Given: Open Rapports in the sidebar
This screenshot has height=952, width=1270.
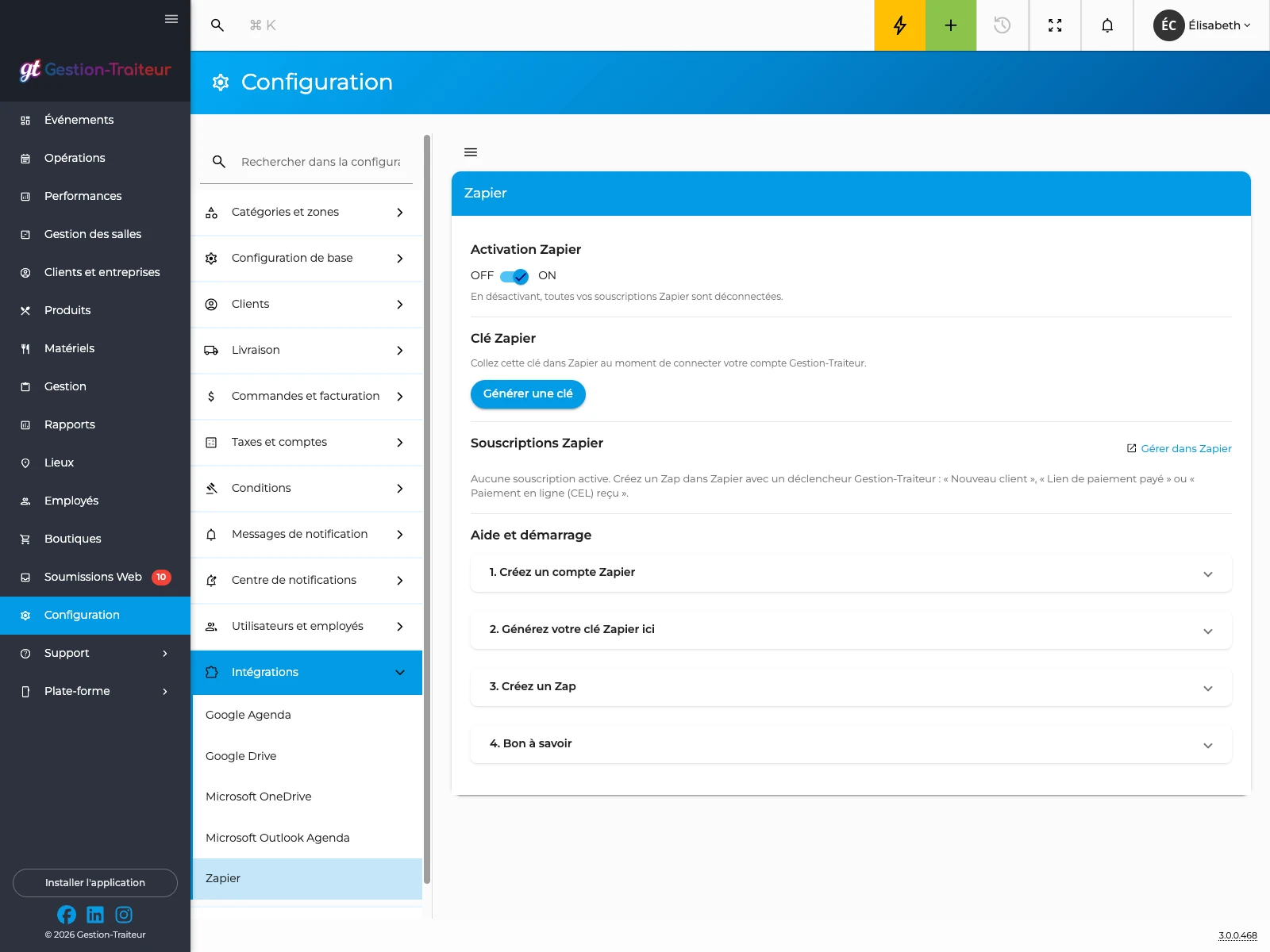Looking at the screenshot, I should tap(95, 424).
